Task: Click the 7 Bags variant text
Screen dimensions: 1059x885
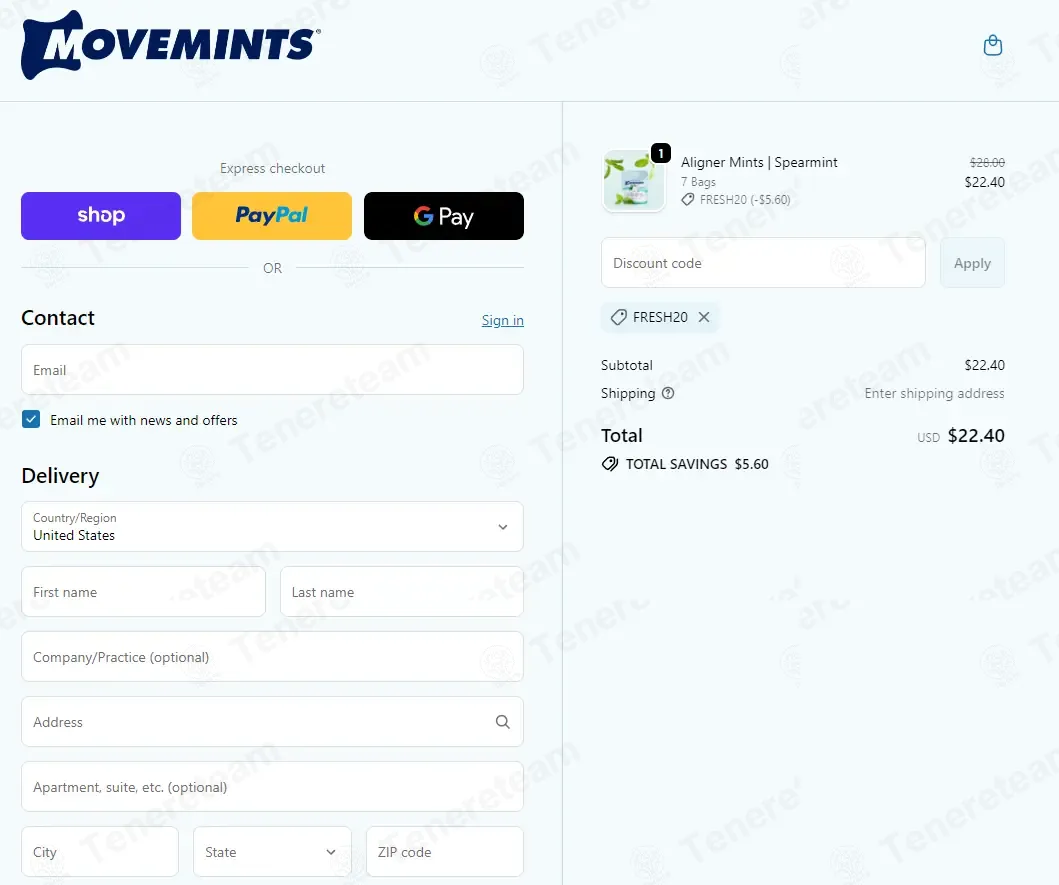Action: (698, 182)
